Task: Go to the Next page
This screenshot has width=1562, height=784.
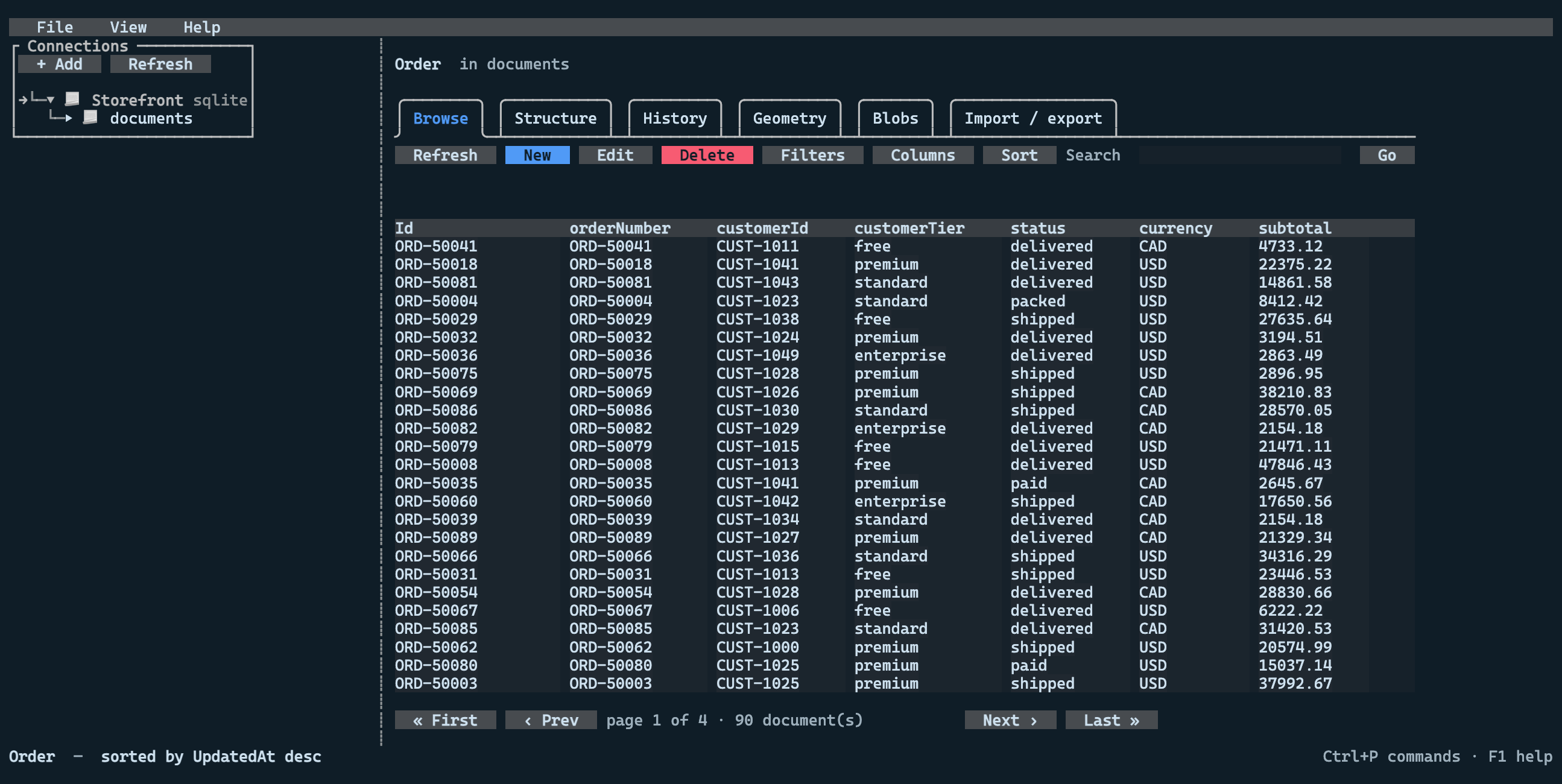Action: (x=1010, y=720)
